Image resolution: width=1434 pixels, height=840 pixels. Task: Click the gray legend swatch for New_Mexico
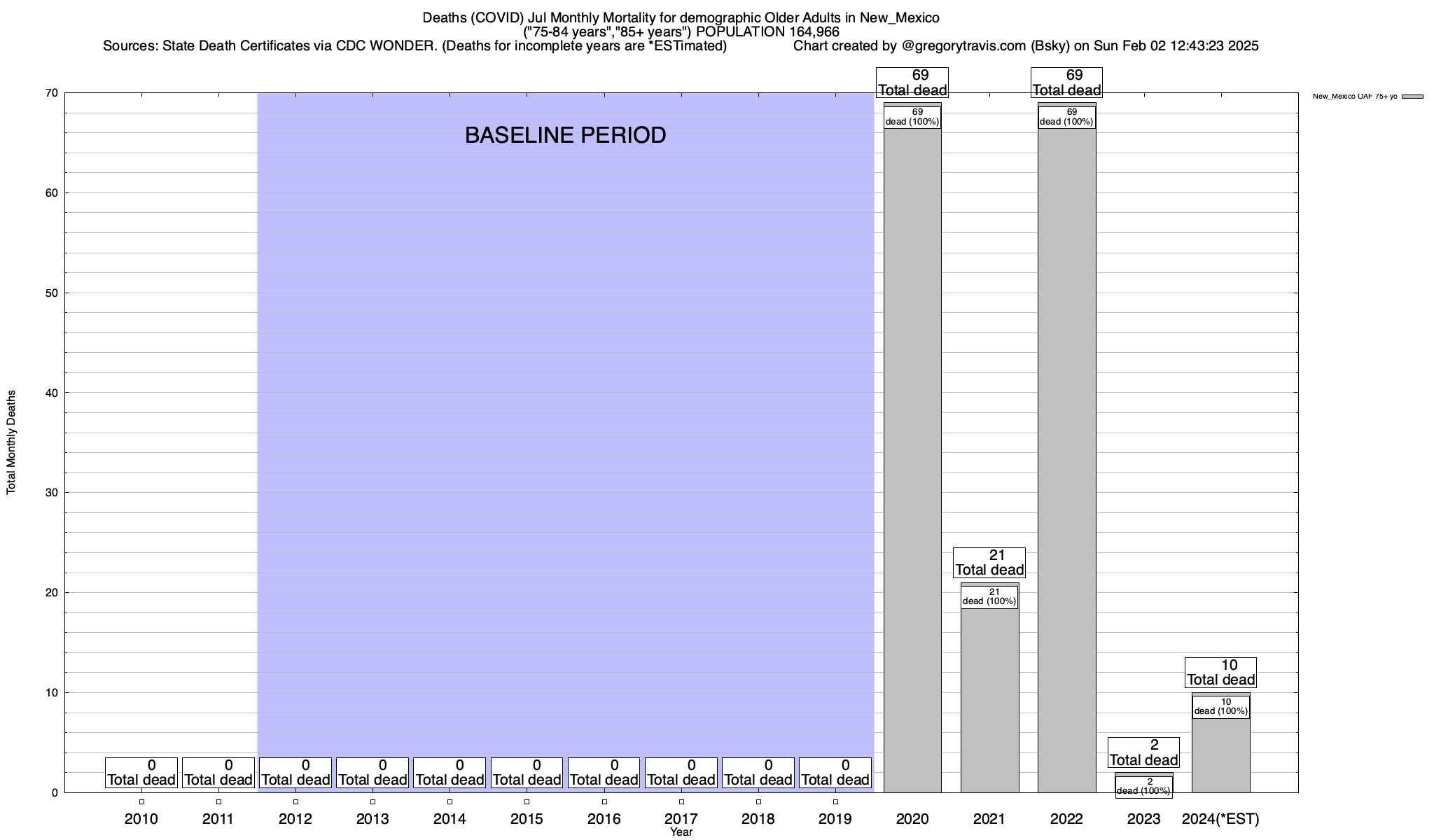click(1412, 97)
